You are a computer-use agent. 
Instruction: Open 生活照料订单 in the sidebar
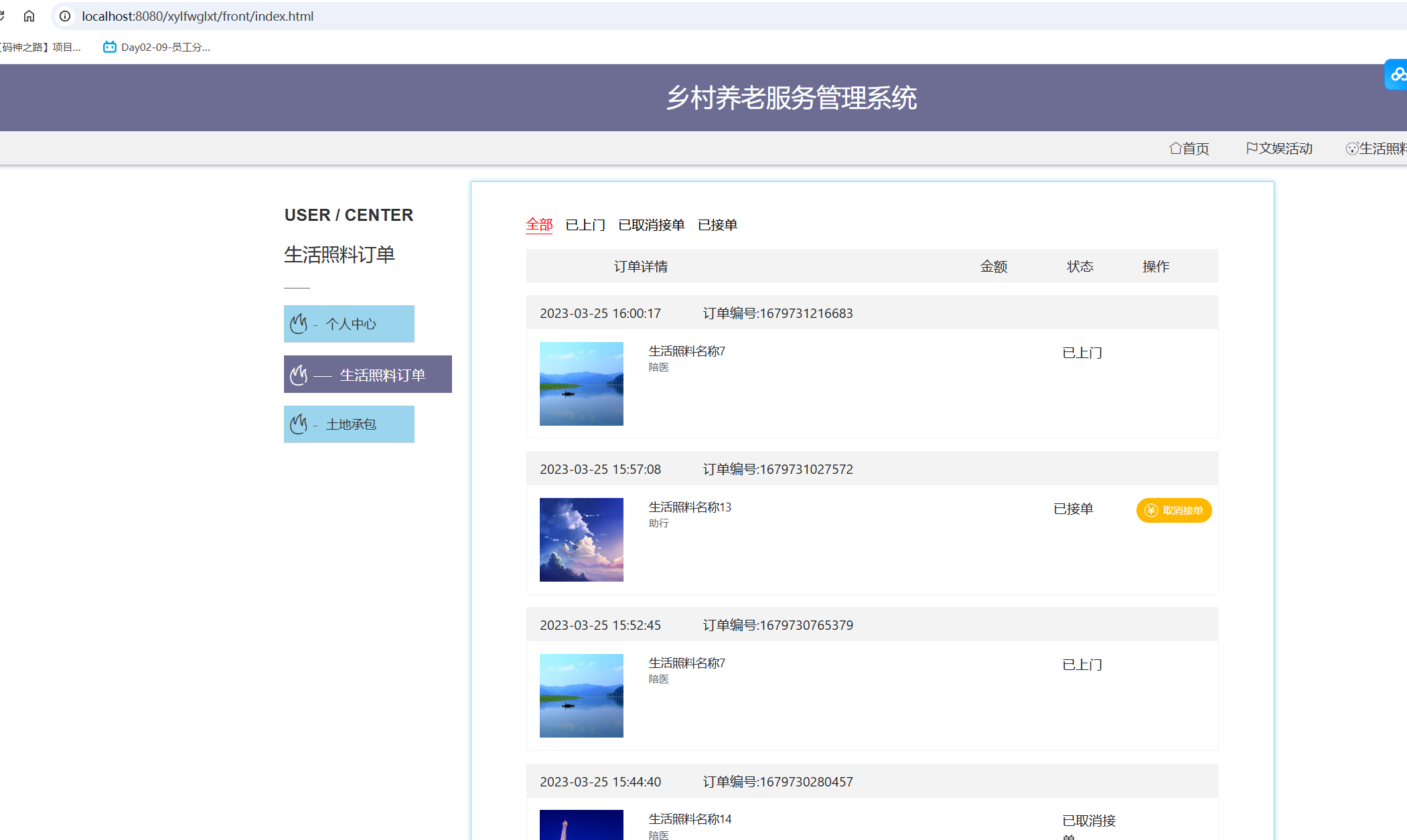point(368,374)
